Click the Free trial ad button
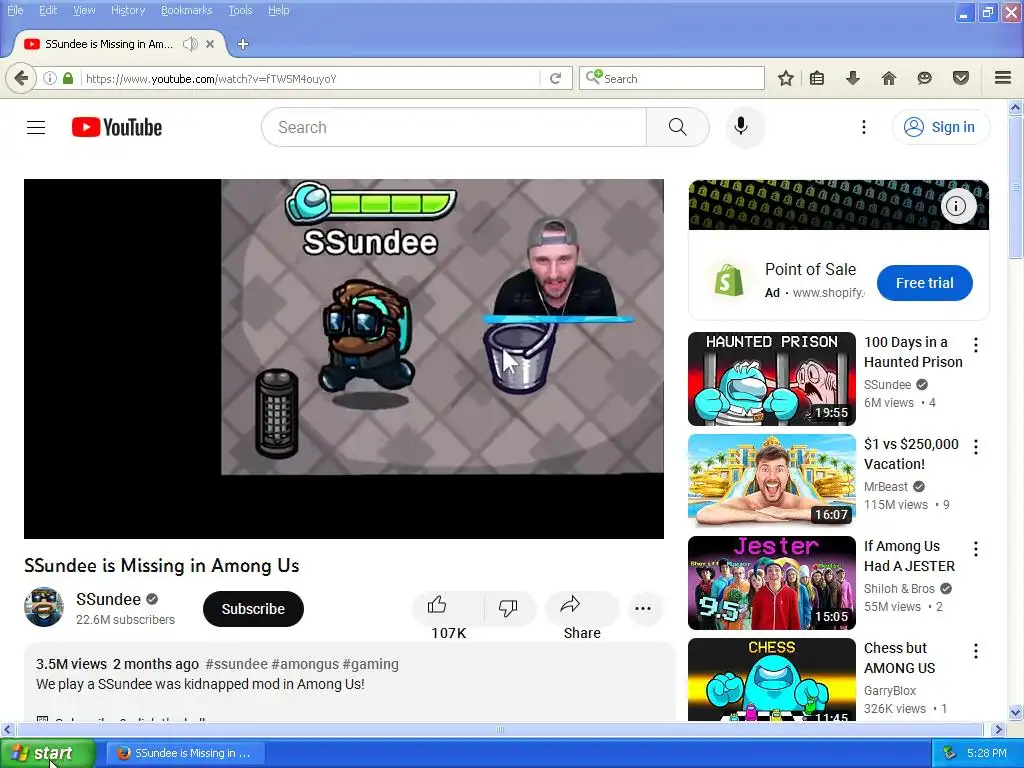The width and height of the screenshot is (1024, 768). click(924, 283)
